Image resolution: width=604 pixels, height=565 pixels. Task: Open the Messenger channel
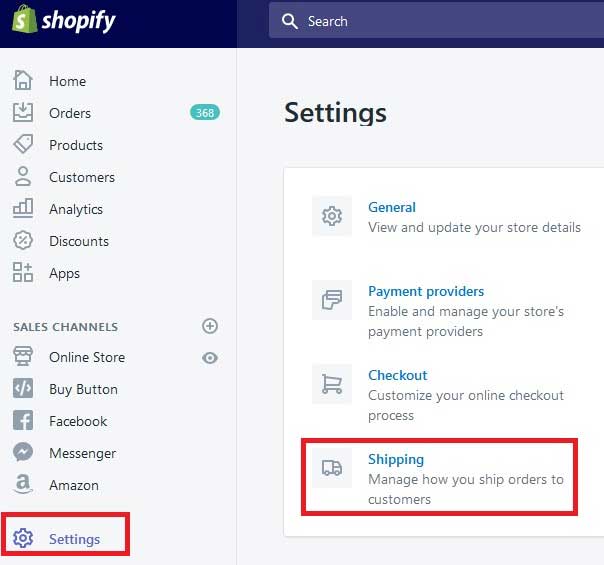82,453
